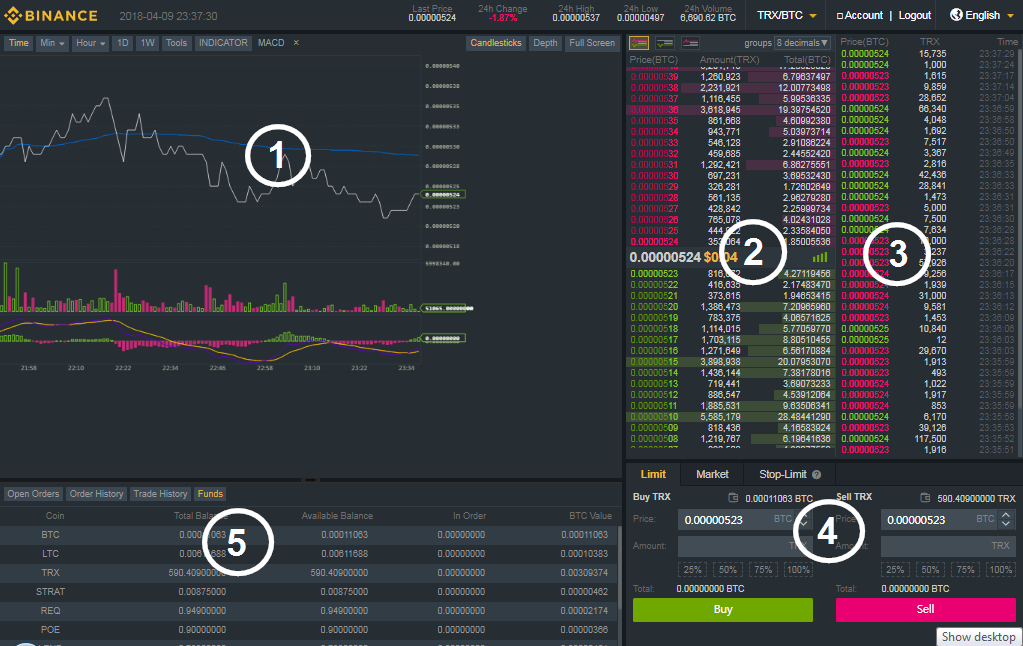The width and height of the screenshot is (1023, 646).
Task: Click the BTC Value column header
Action: click(x=590, y=515)
